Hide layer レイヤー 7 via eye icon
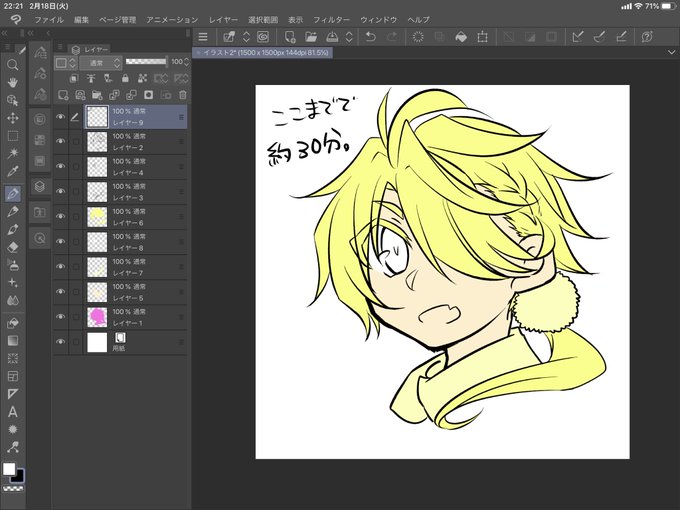This screenshot has width=680, height=510. (61, 267)
